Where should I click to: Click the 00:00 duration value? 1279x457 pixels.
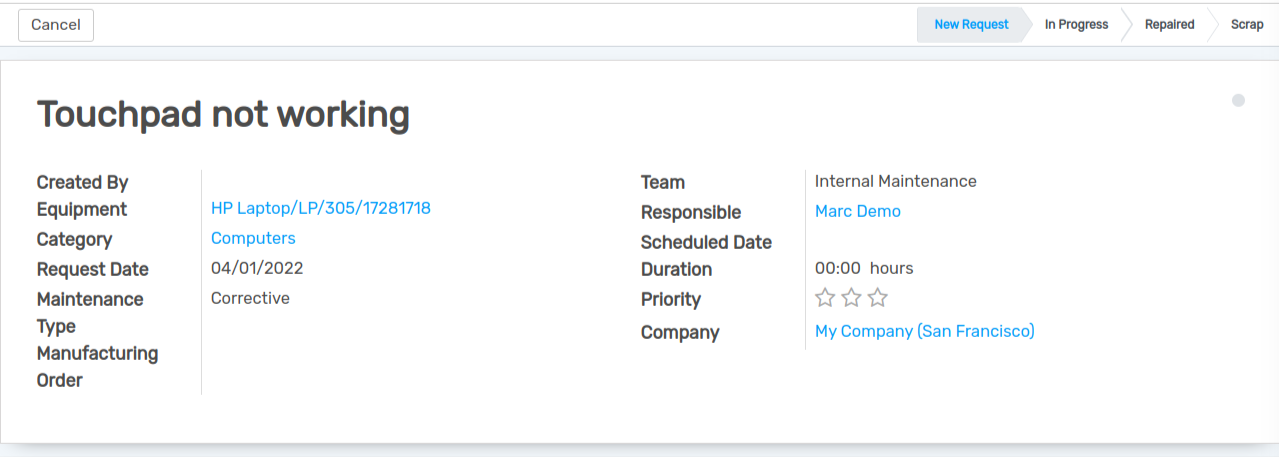tap(837, 268)
